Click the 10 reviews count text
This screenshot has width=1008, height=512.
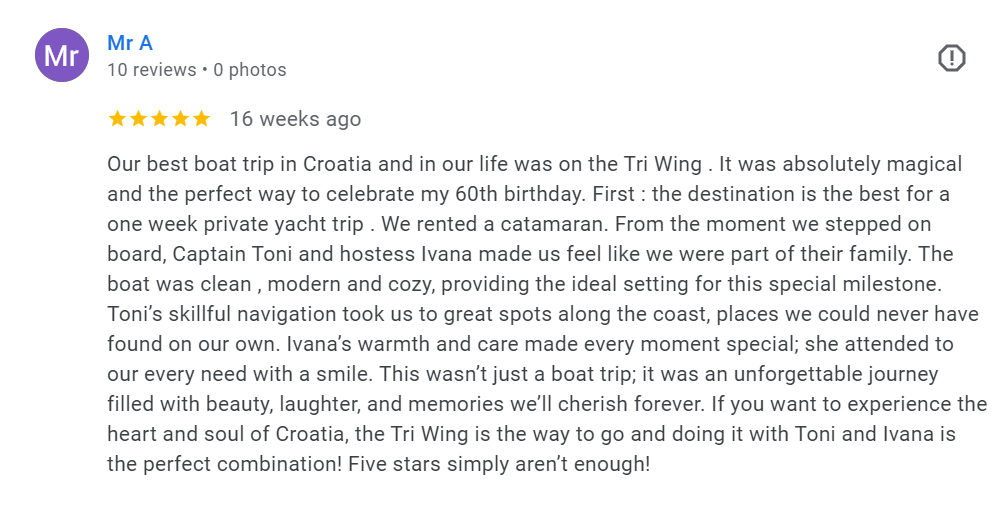pos(151,70)
